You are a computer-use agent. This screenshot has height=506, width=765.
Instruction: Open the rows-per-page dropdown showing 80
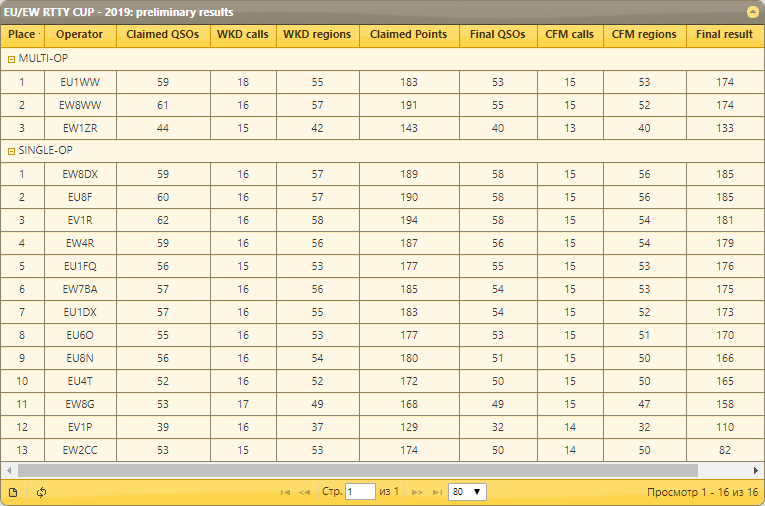click(x=467, y=492)
